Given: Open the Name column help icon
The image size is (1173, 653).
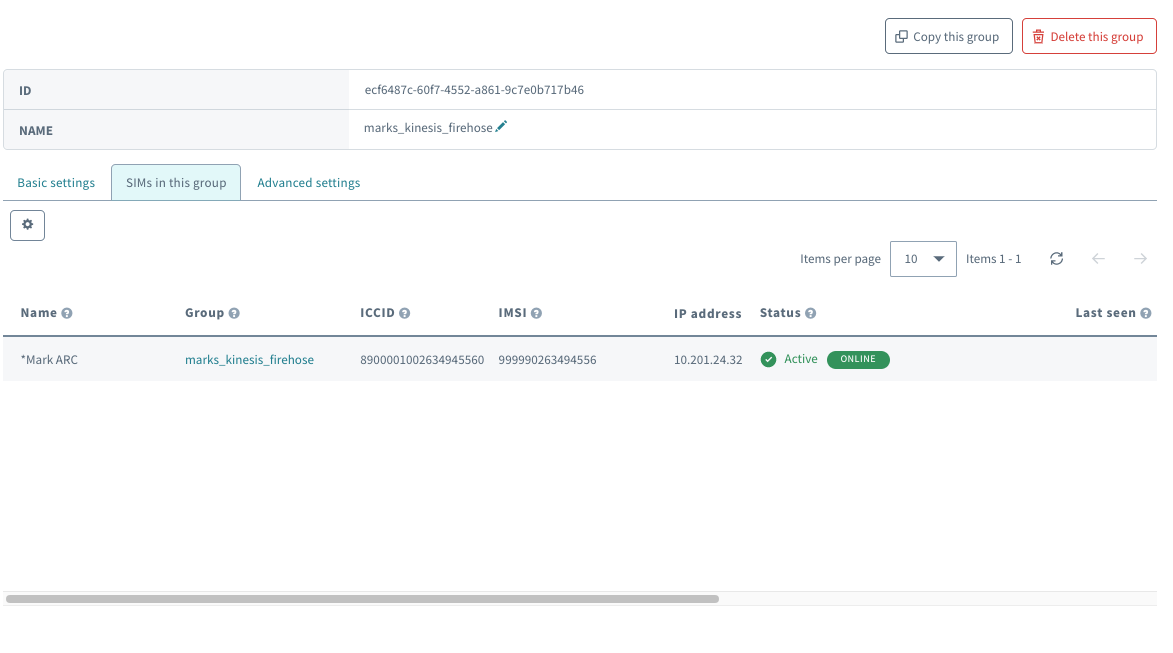Looking at the screenshot, I should coord(67,312).
